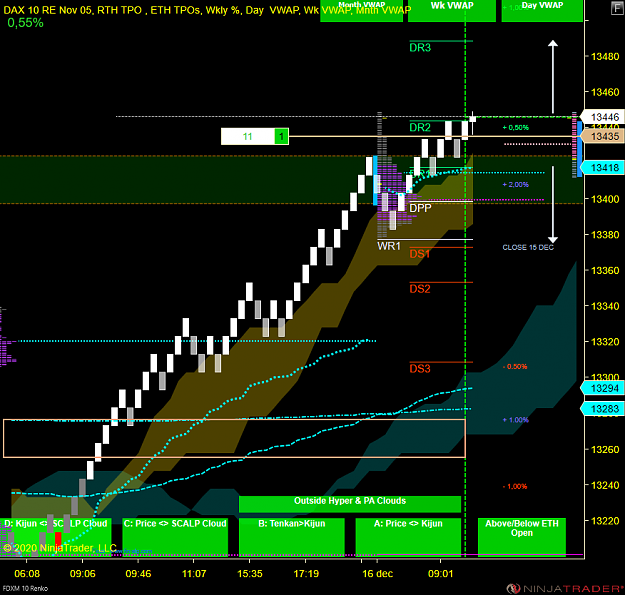
Task: Select the cyan 13283 price marker
Action: click(x=602, y=409)
